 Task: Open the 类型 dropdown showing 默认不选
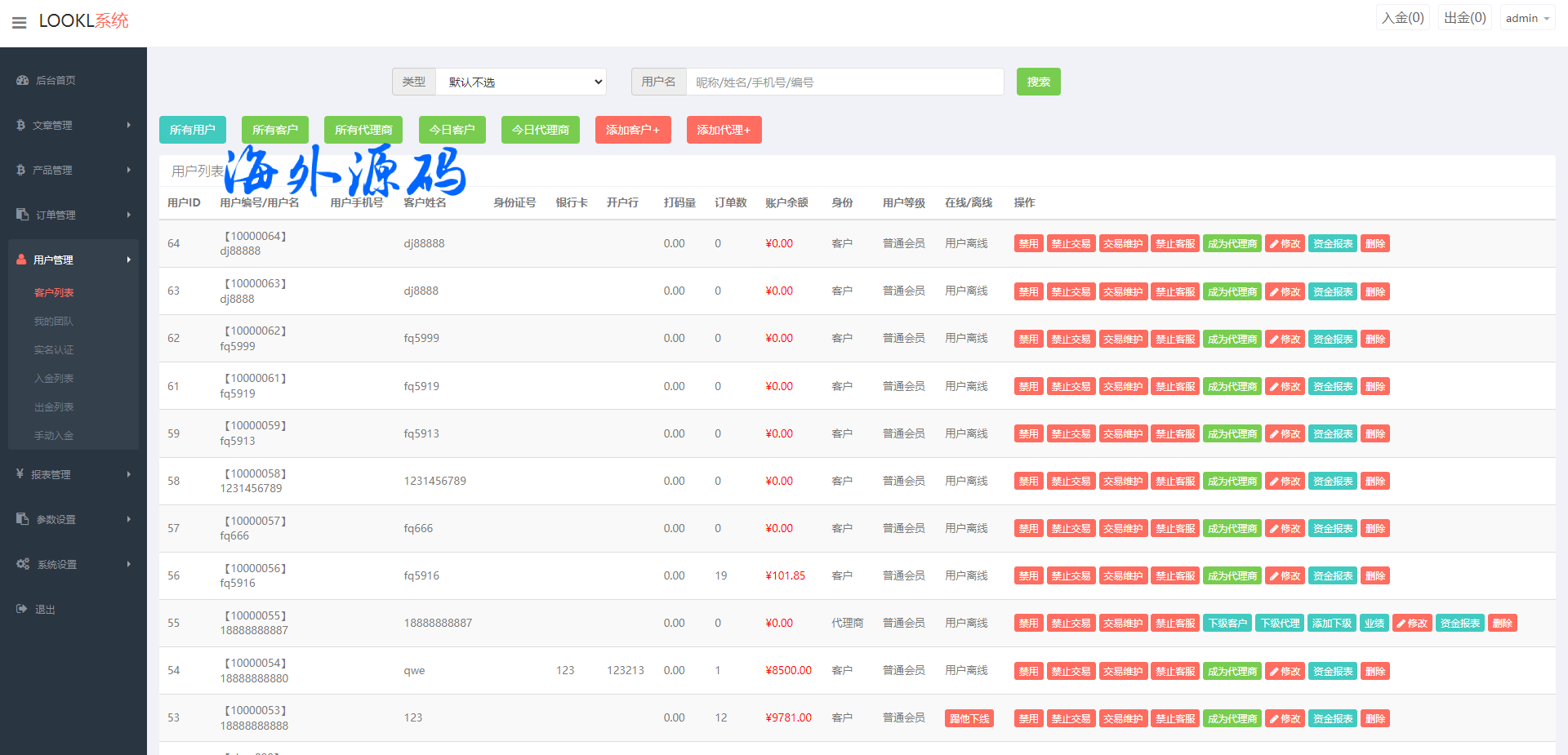point(520,82)
